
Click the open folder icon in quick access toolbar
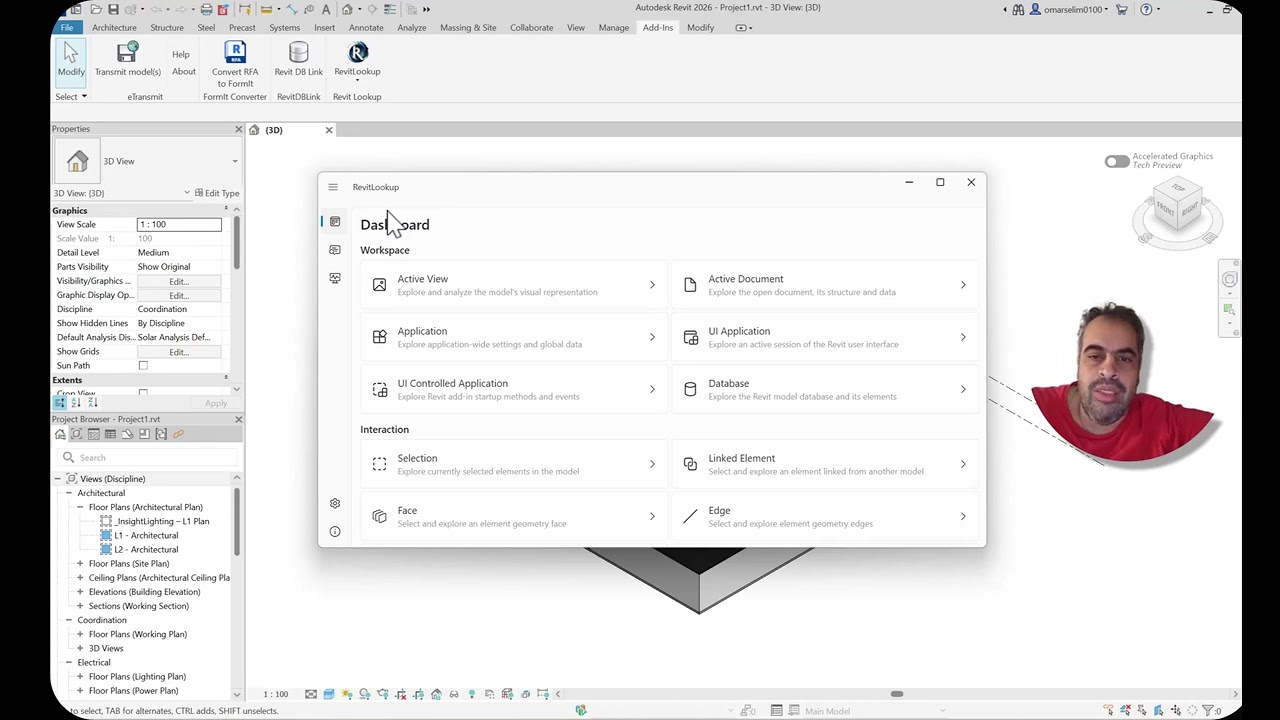[96, 9]
